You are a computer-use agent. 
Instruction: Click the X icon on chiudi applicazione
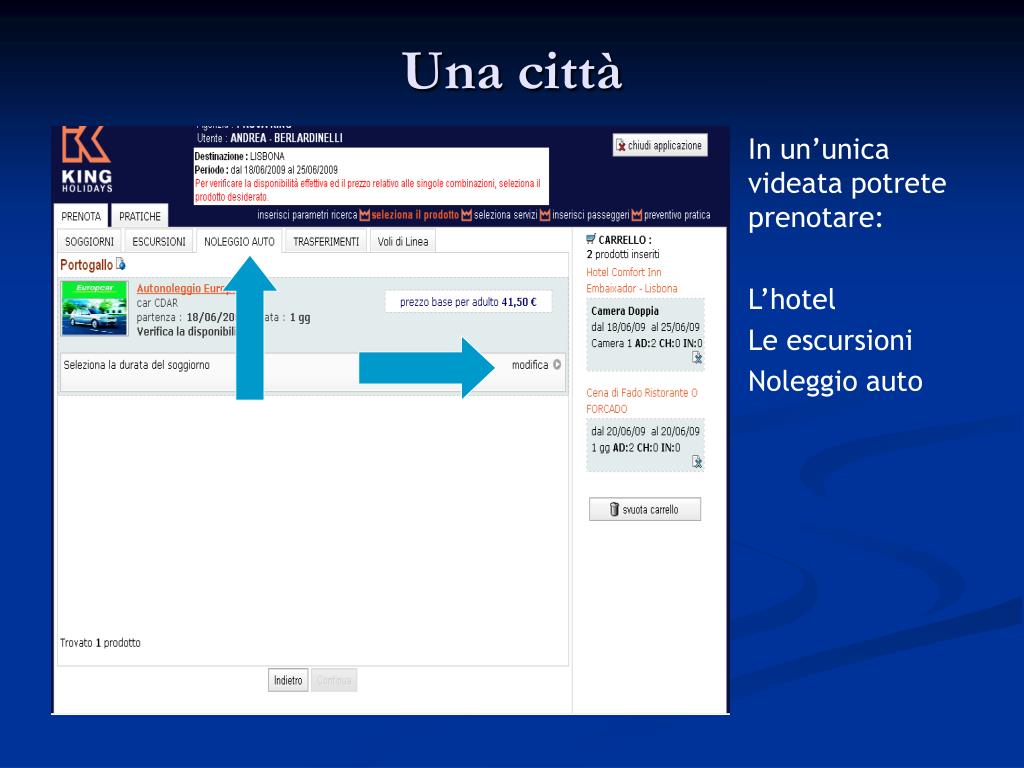[x=621, y=146]
